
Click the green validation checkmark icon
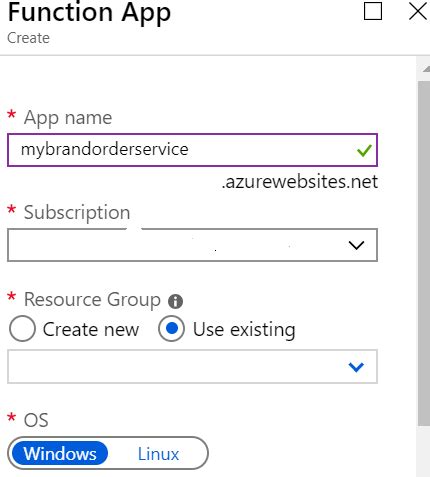point(364,150)
